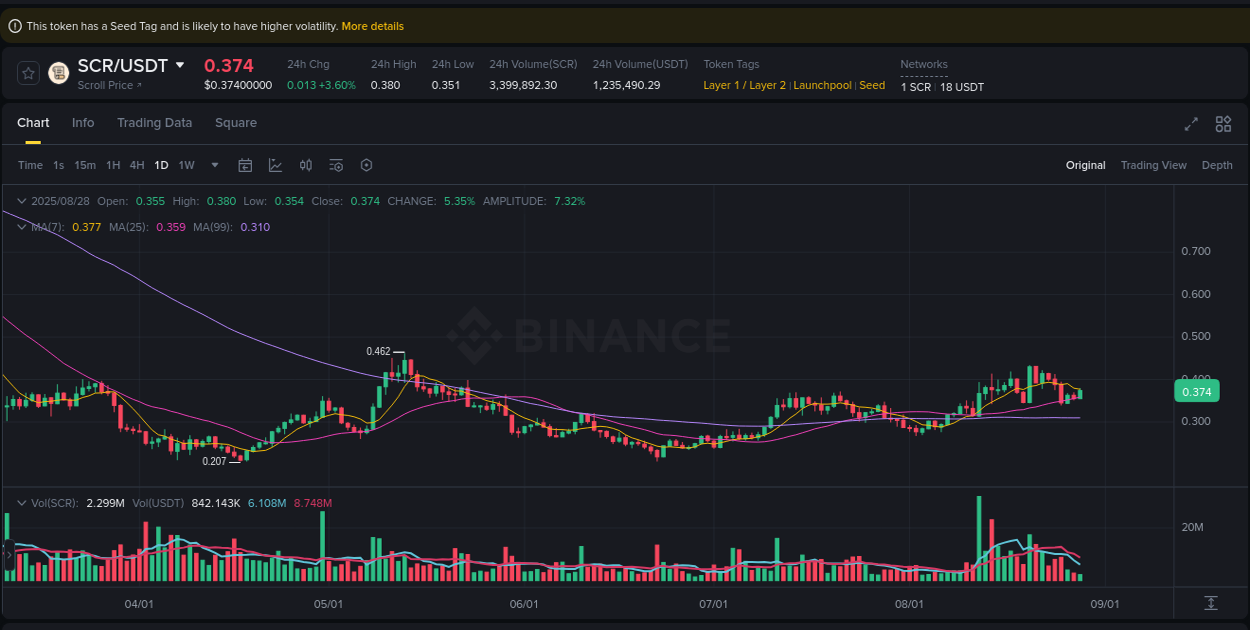Image resolution: width=1250 pixels, height=630 pixels.
Task: Open the Info tab
Action: point(83,122)
